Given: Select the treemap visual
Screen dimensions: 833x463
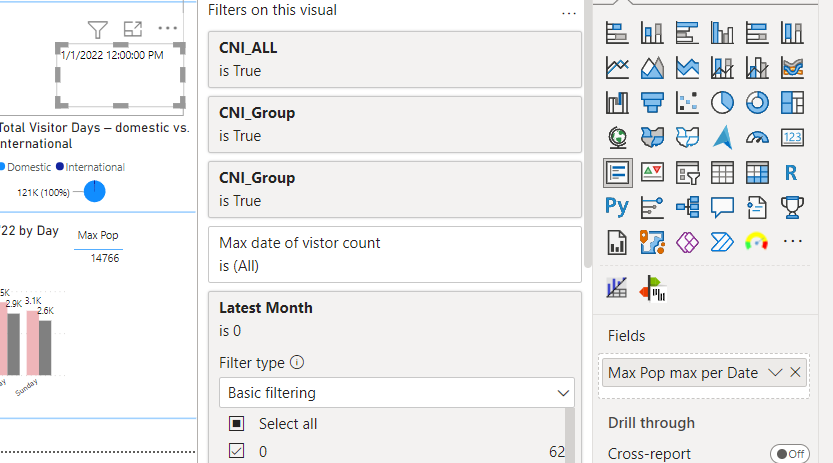Looking at the screenshot, I should tap(792, 102).
